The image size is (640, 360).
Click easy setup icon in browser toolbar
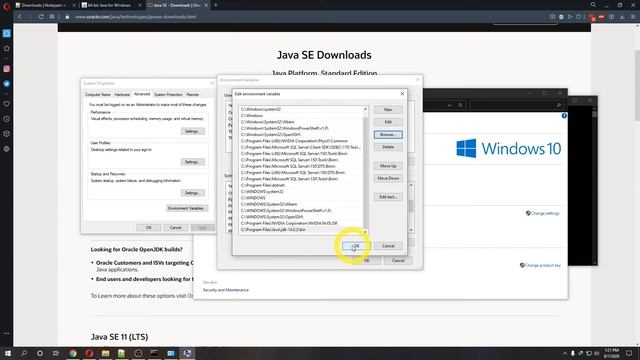pos(633,17)
